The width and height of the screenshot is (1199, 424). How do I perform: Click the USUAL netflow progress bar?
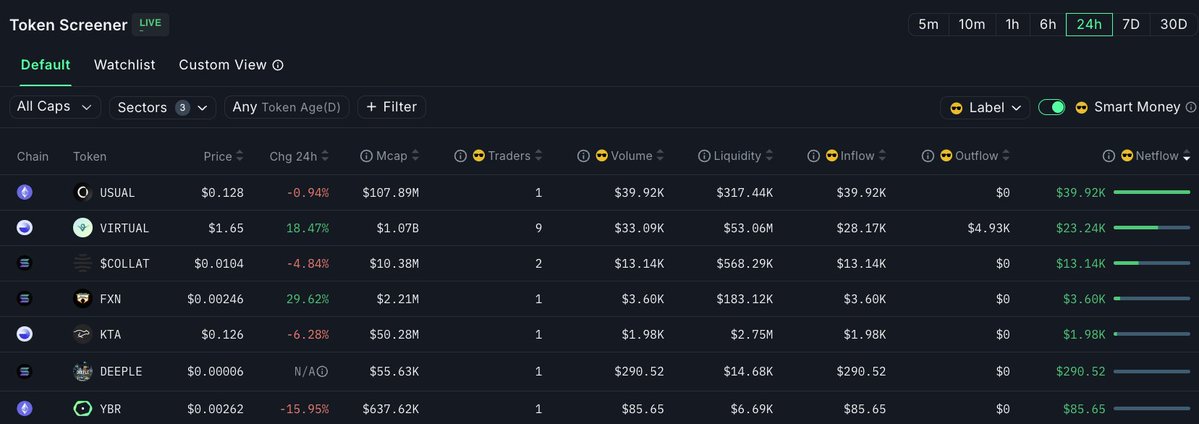1152,192
